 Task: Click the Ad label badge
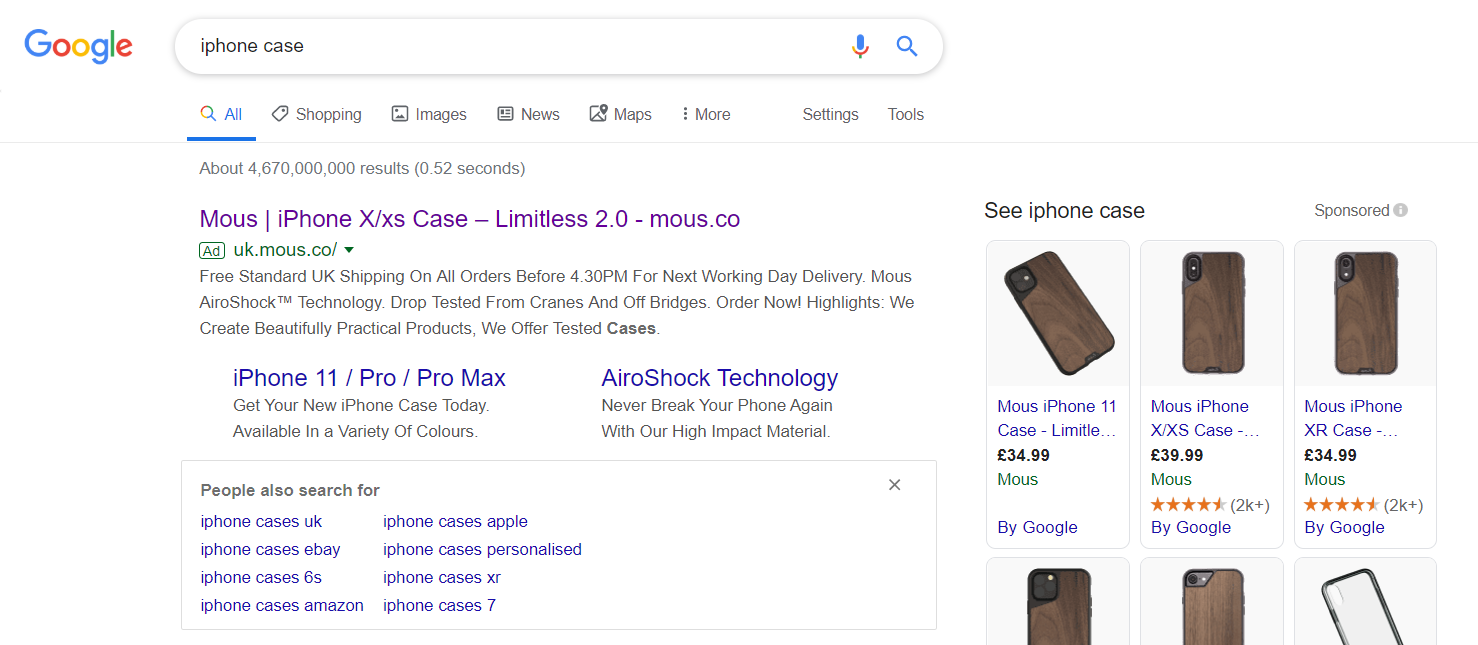[212, 250]
